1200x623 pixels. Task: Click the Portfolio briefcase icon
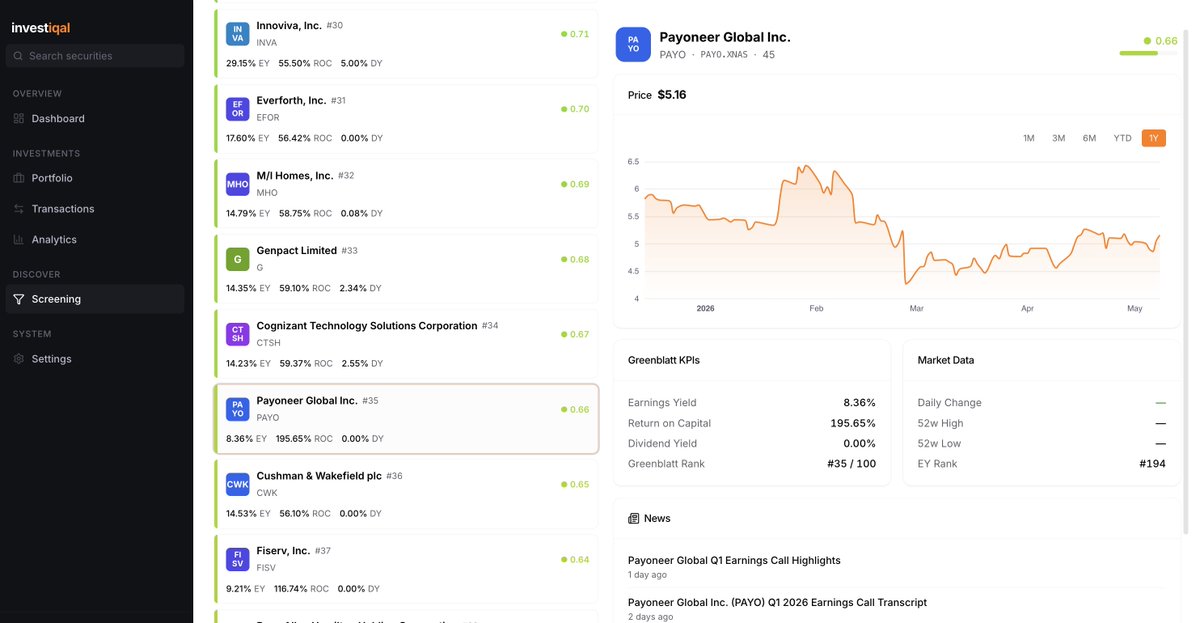[x=19, y=178]
